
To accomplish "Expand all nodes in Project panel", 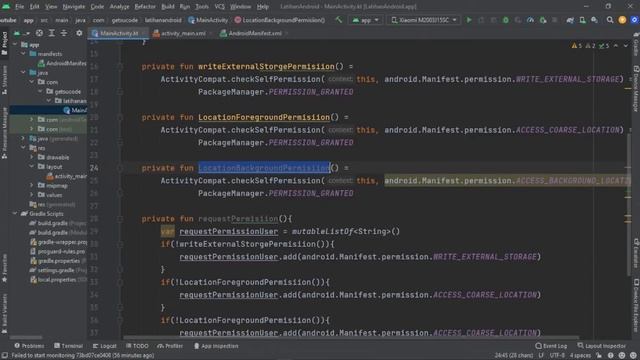I will click(52, 33).
